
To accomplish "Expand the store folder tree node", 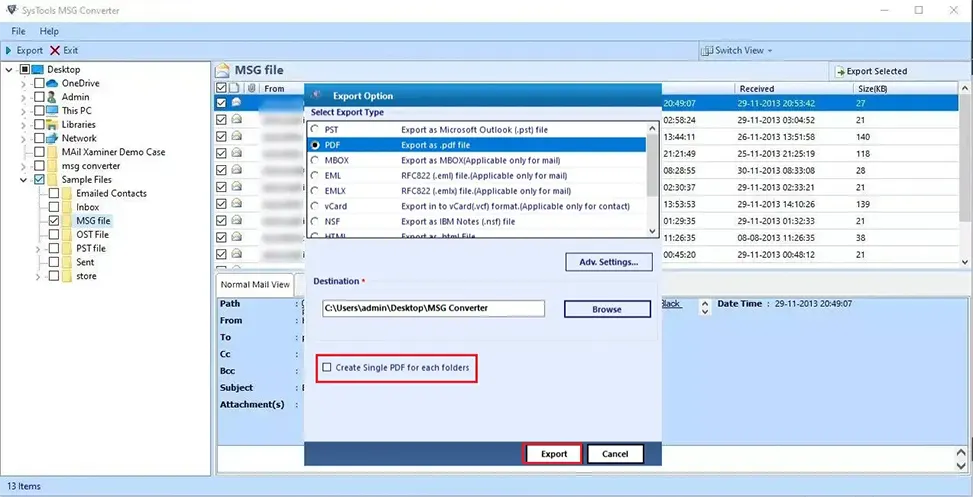I will [38, 276].
